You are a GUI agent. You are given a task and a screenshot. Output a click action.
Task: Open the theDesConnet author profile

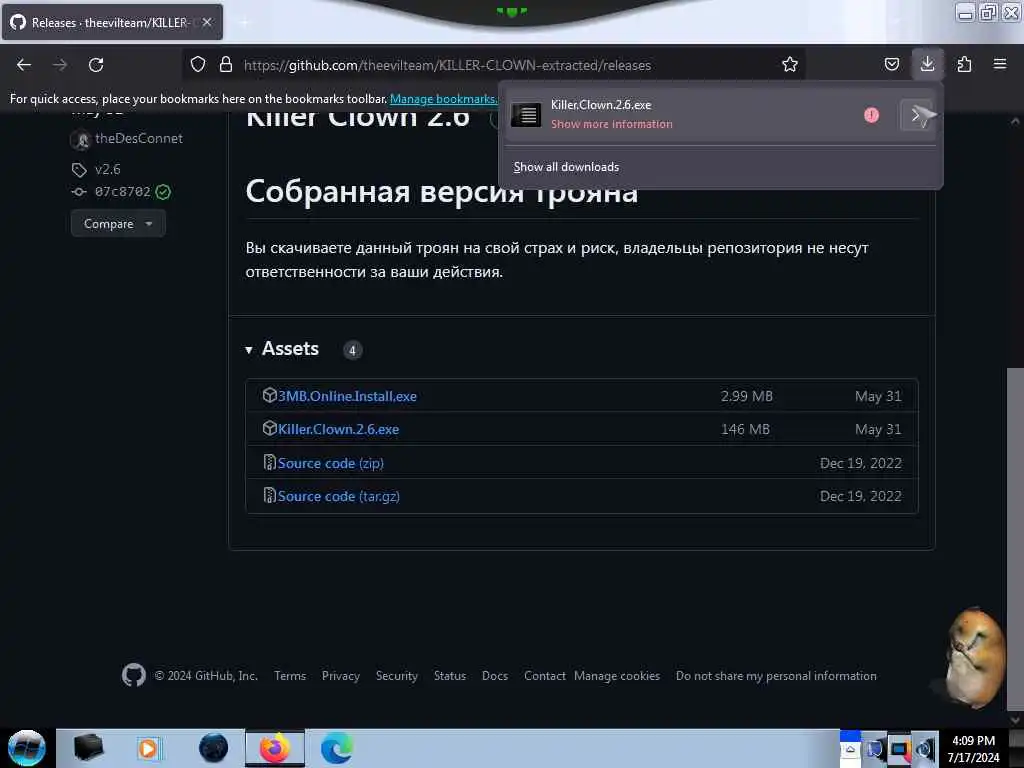[138, 138]
